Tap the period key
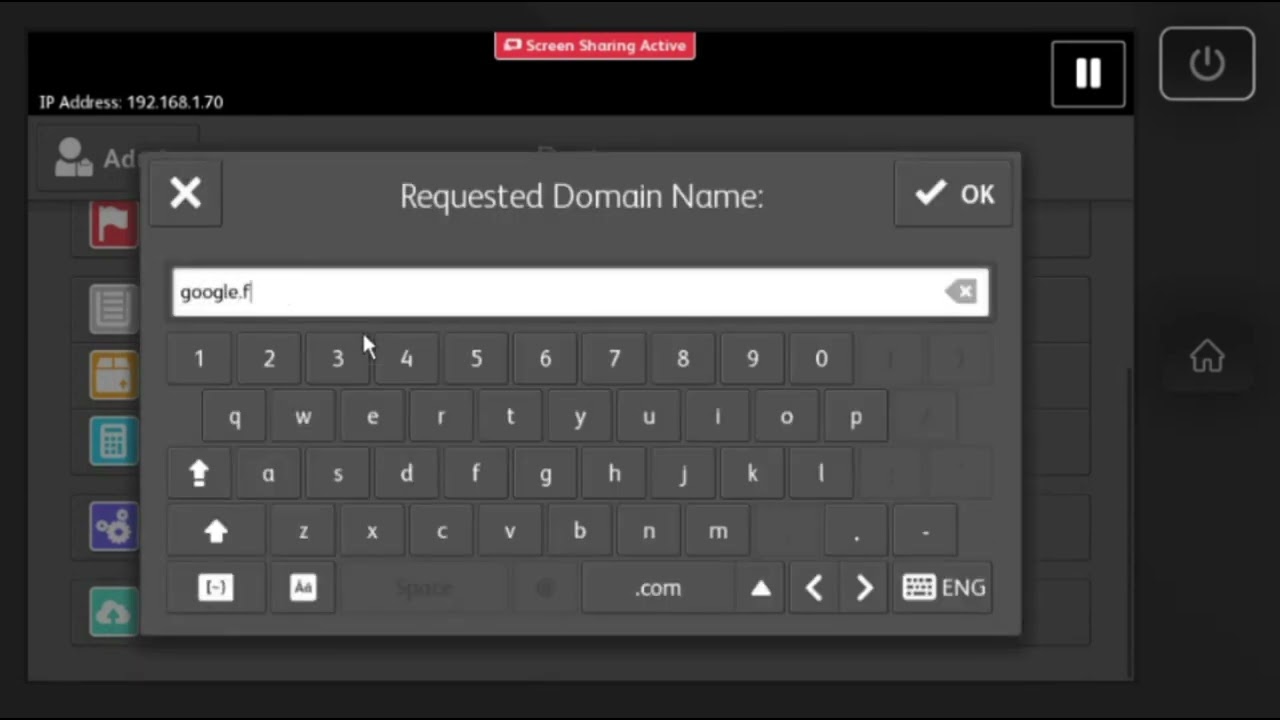The width and height of the screenshot is (1280, 720). click(x=856, y=532)
